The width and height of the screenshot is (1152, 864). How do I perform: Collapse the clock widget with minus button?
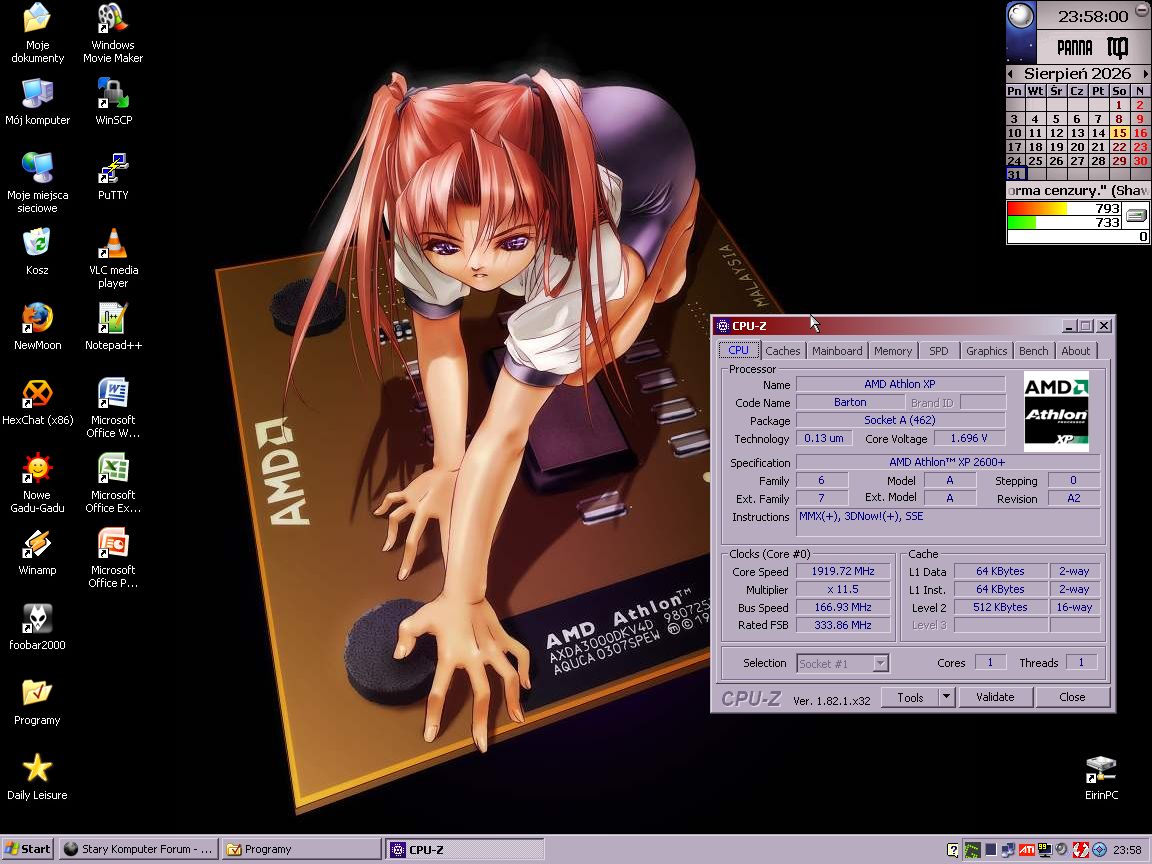click(1142, 11)
